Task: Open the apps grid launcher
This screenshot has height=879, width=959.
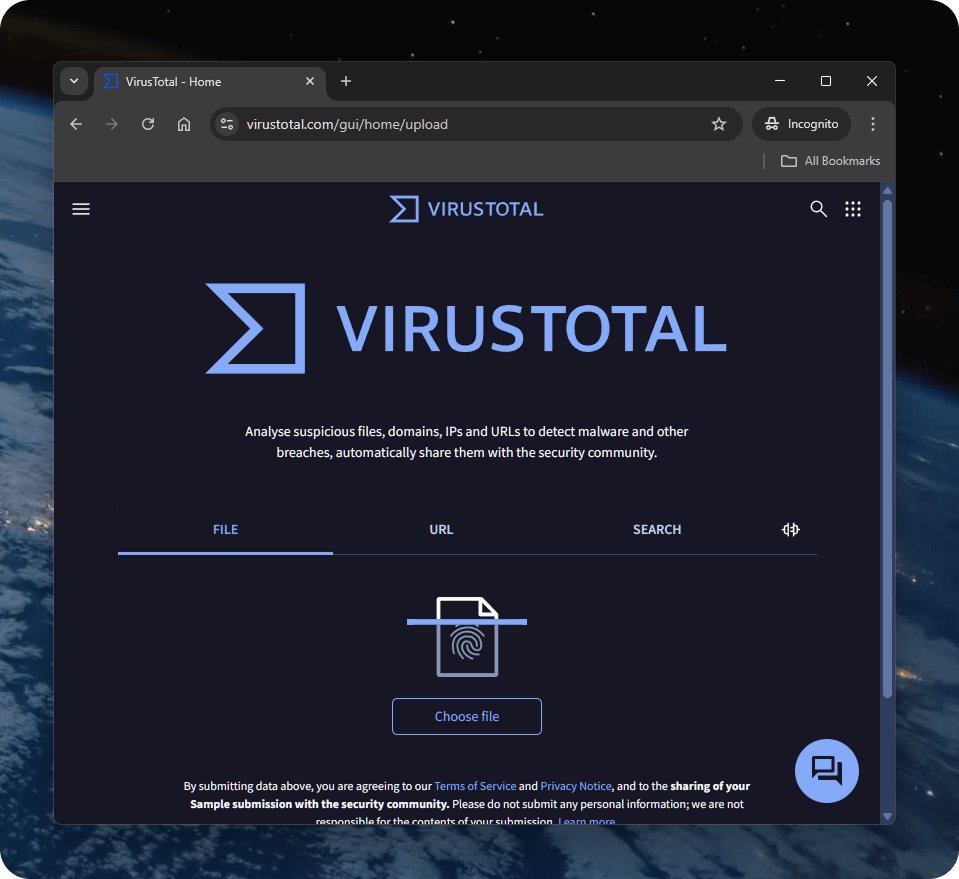Action: pyautogui.click(x=853, y=209)
